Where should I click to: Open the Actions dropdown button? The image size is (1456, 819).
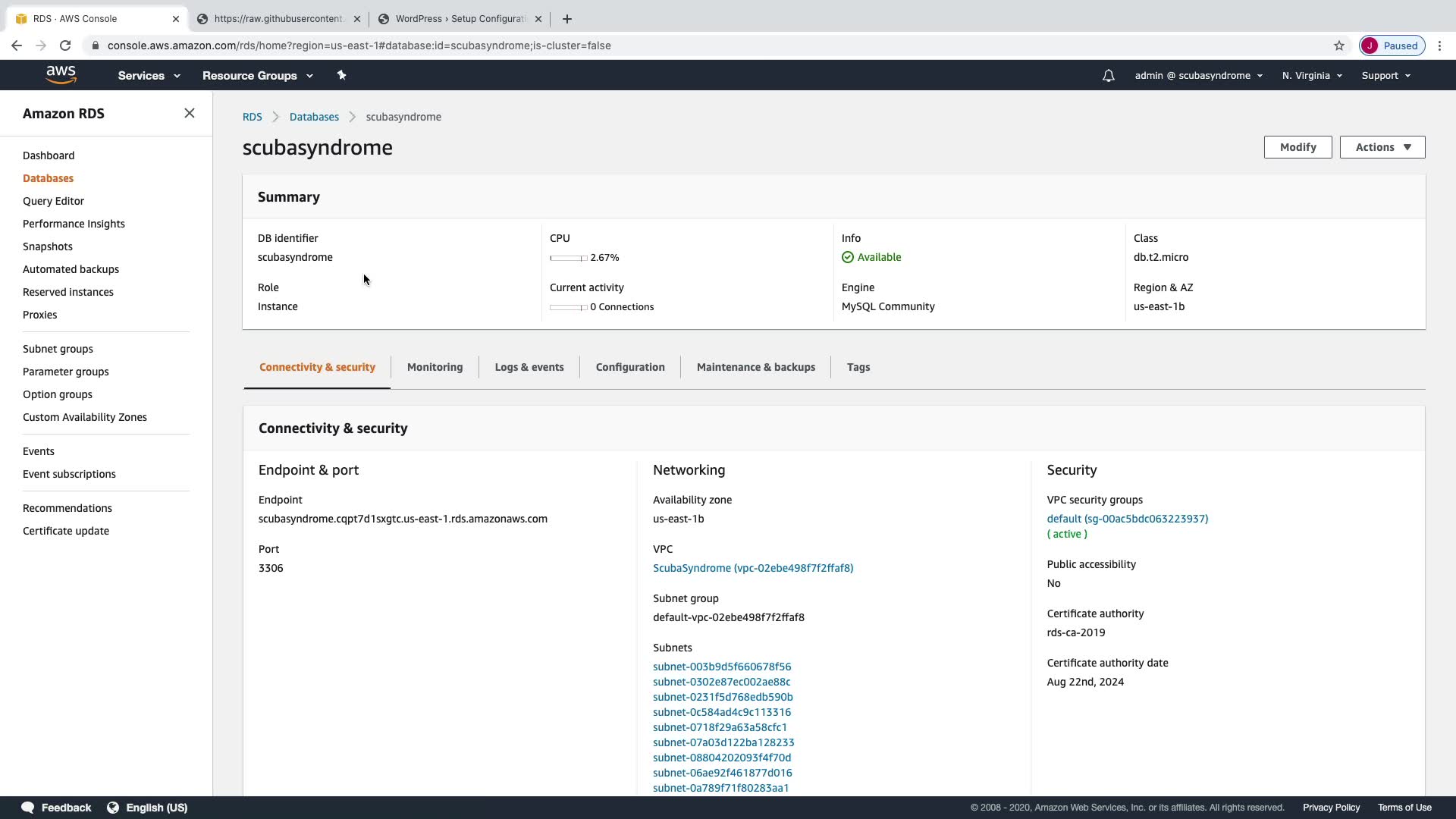[1382, 147]
